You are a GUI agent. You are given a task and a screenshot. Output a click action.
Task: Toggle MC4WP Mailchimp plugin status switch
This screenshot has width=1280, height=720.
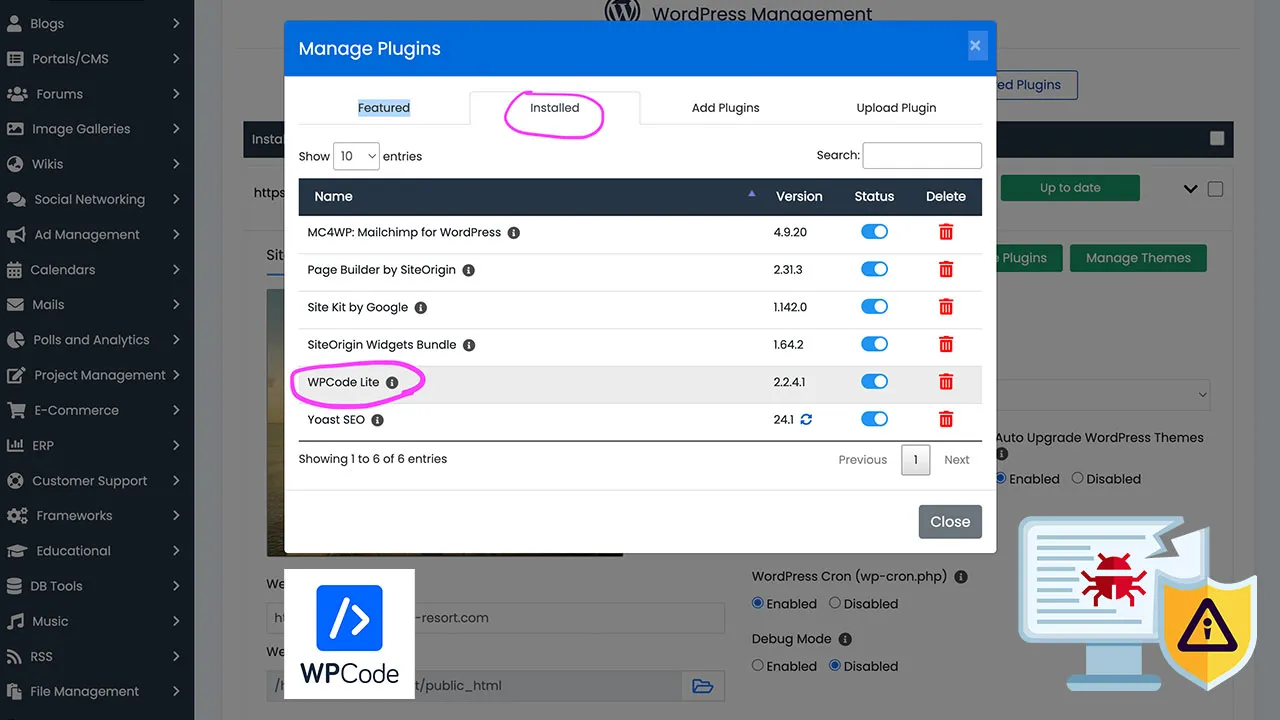pyautogui.click(x=874, y=232)
